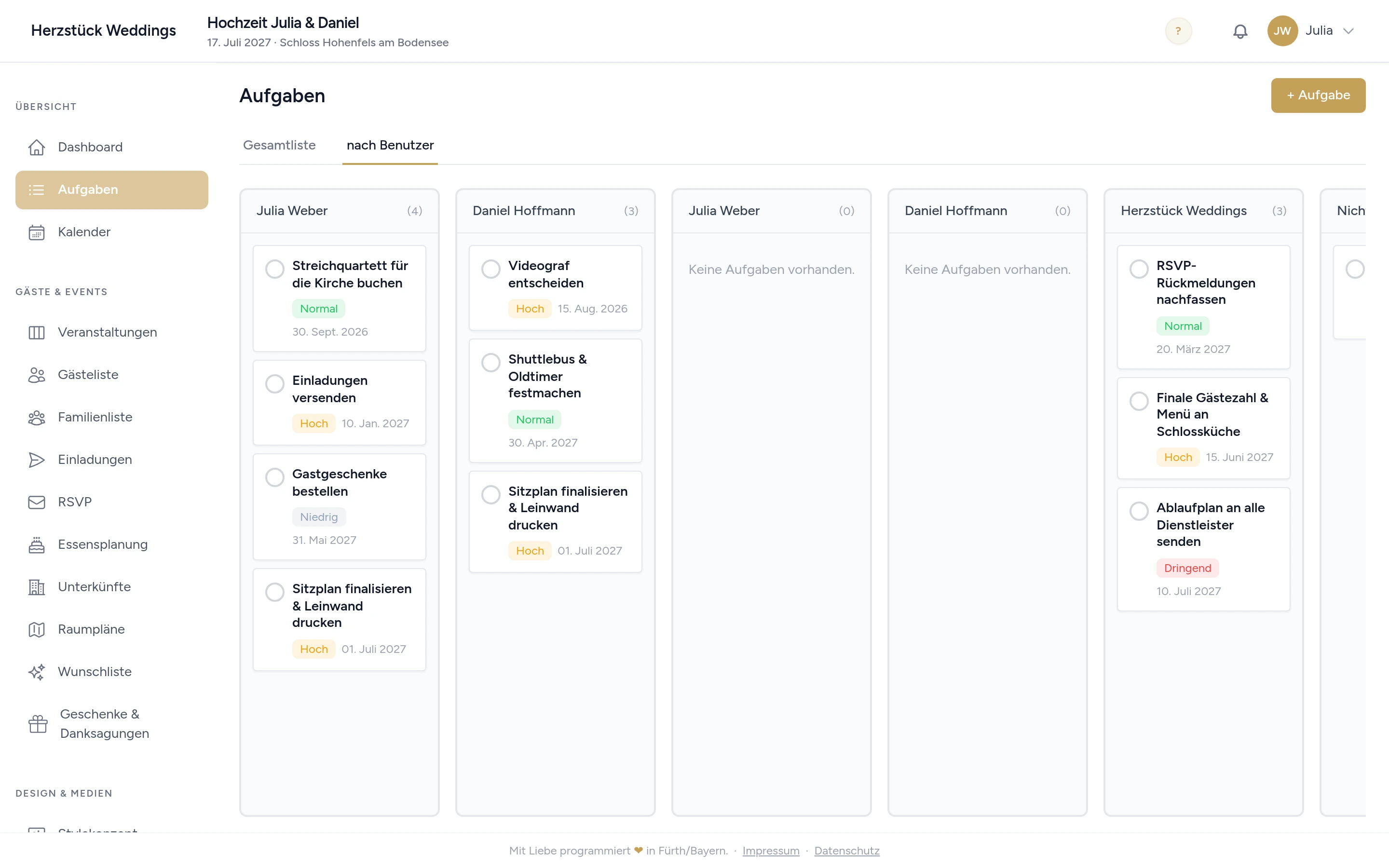
Task: Add a new task with + Aufgabe
Action: [1318, 95]
